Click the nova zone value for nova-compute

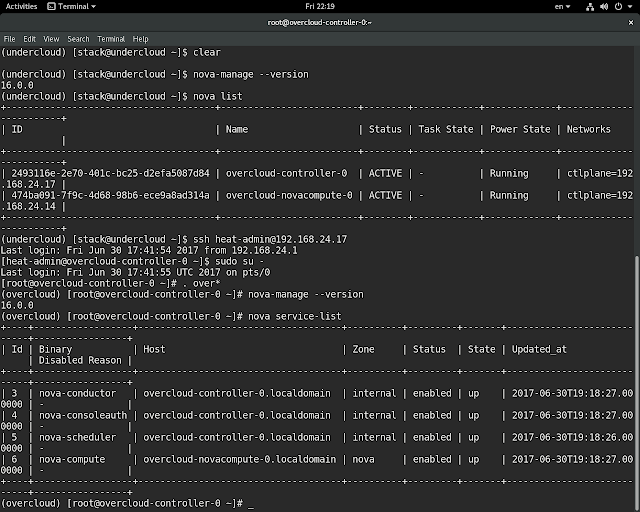[363, 460]
